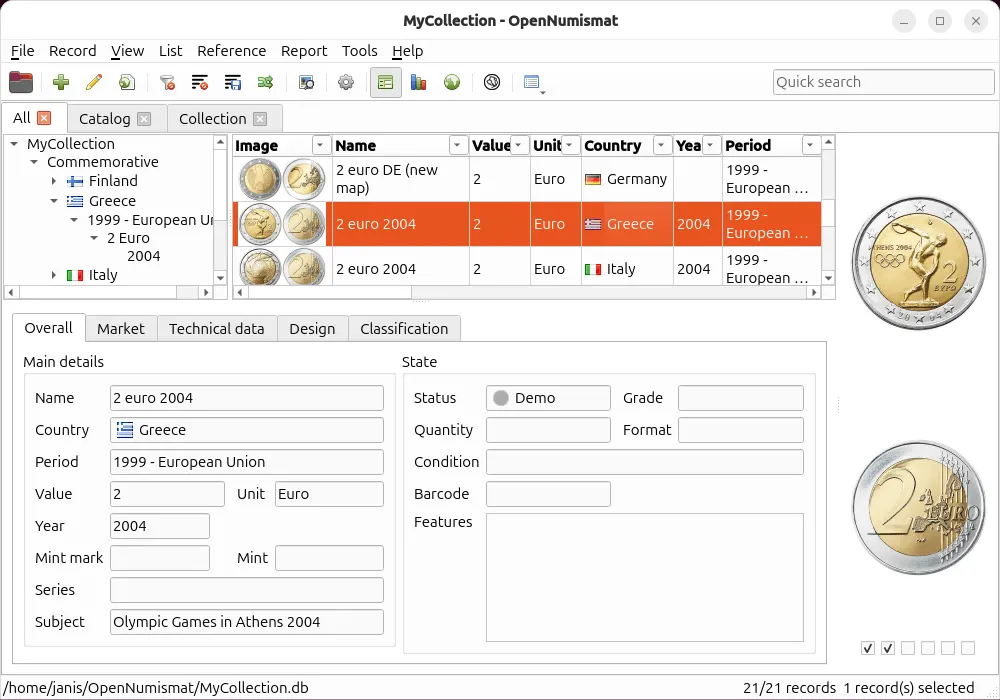
Task: Click the green shuffle arrows icon
Action: [x=265, y=82]
